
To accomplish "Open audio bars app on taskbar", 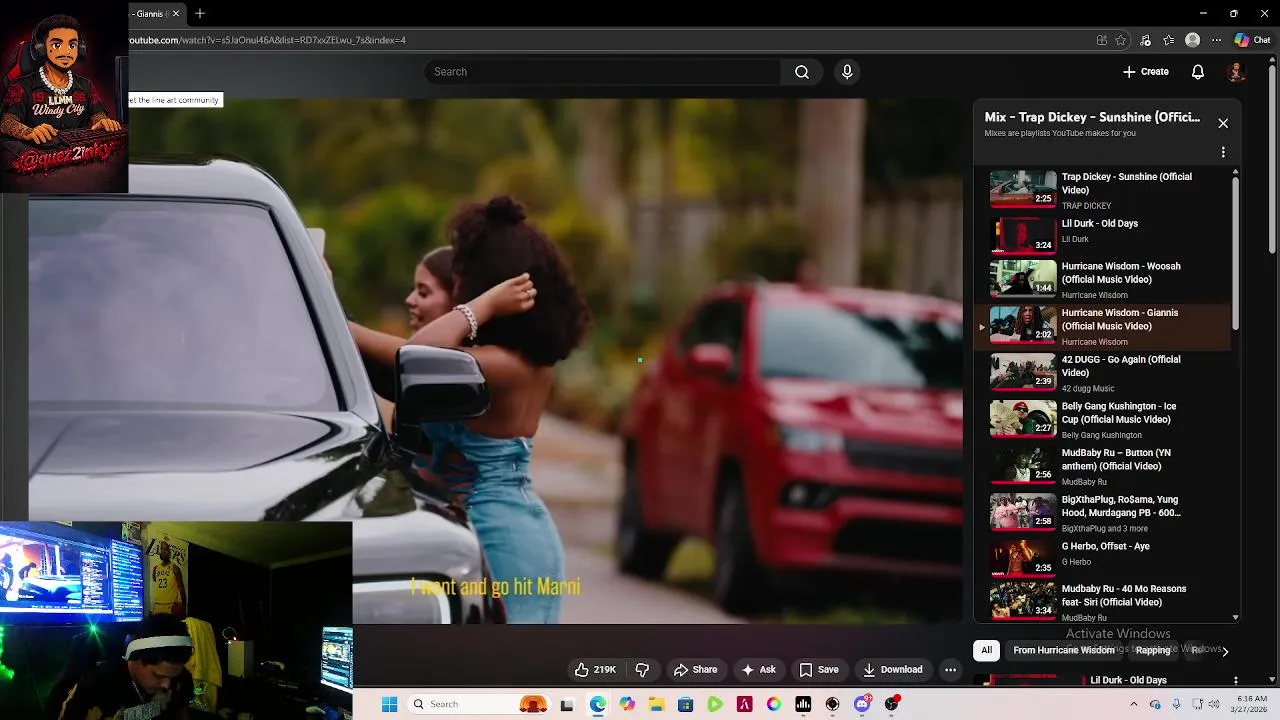I will (x=803, y=704).
